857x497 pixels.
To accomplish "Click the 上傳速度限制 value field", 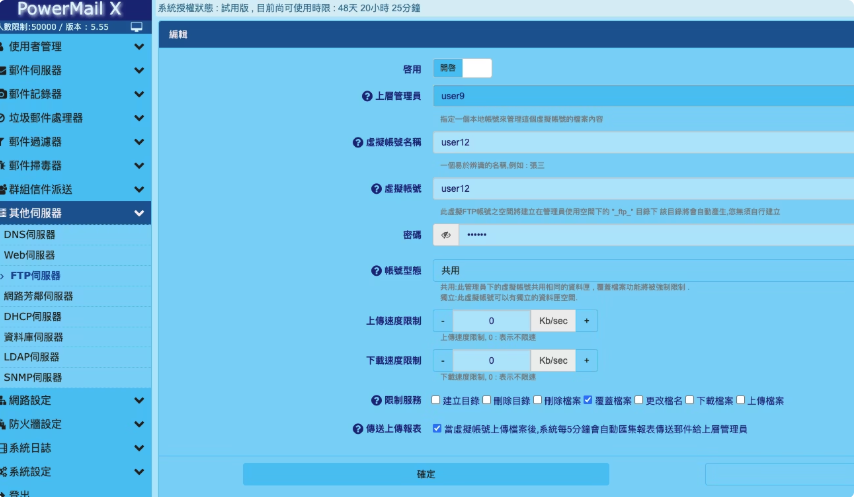I will (x=491, y=321).
